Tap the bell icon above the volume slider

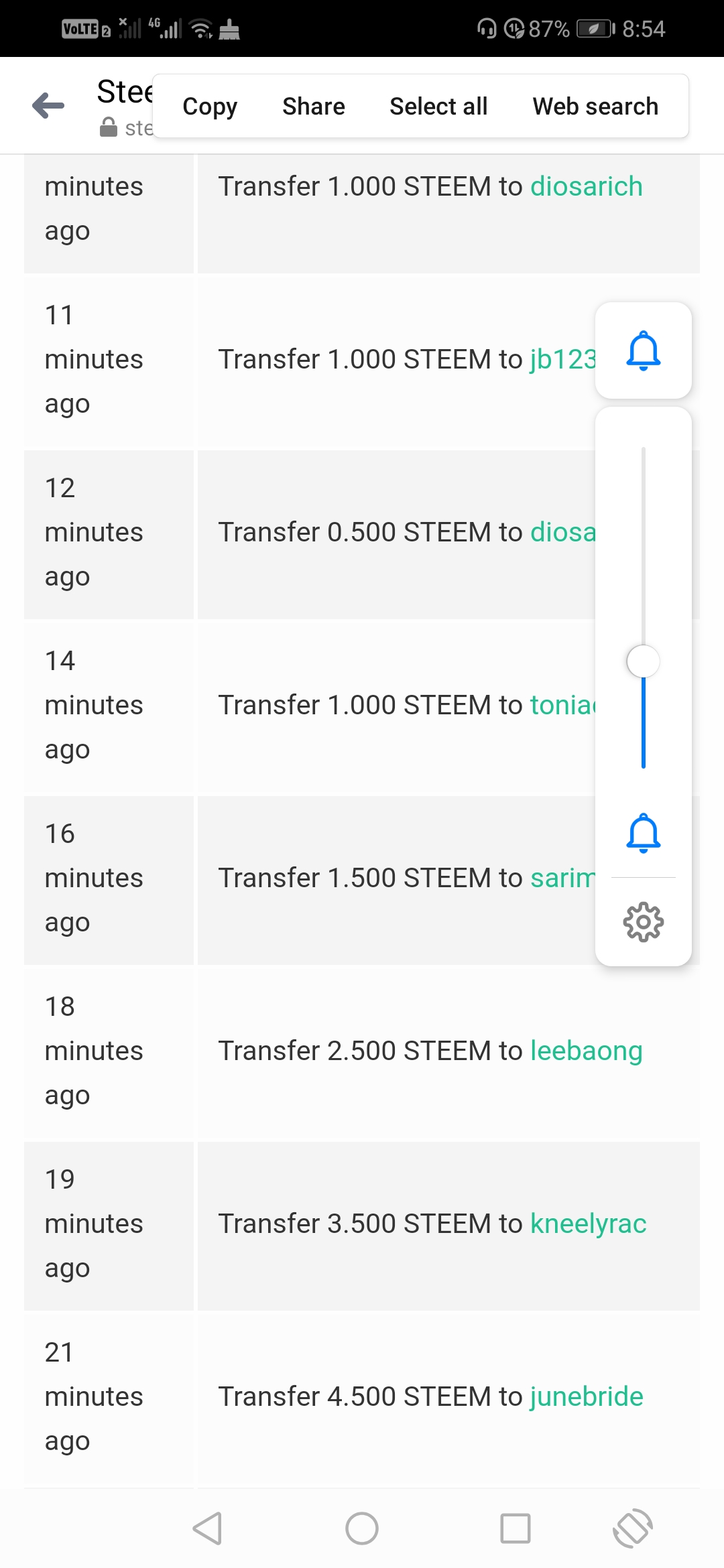point(643,350)
